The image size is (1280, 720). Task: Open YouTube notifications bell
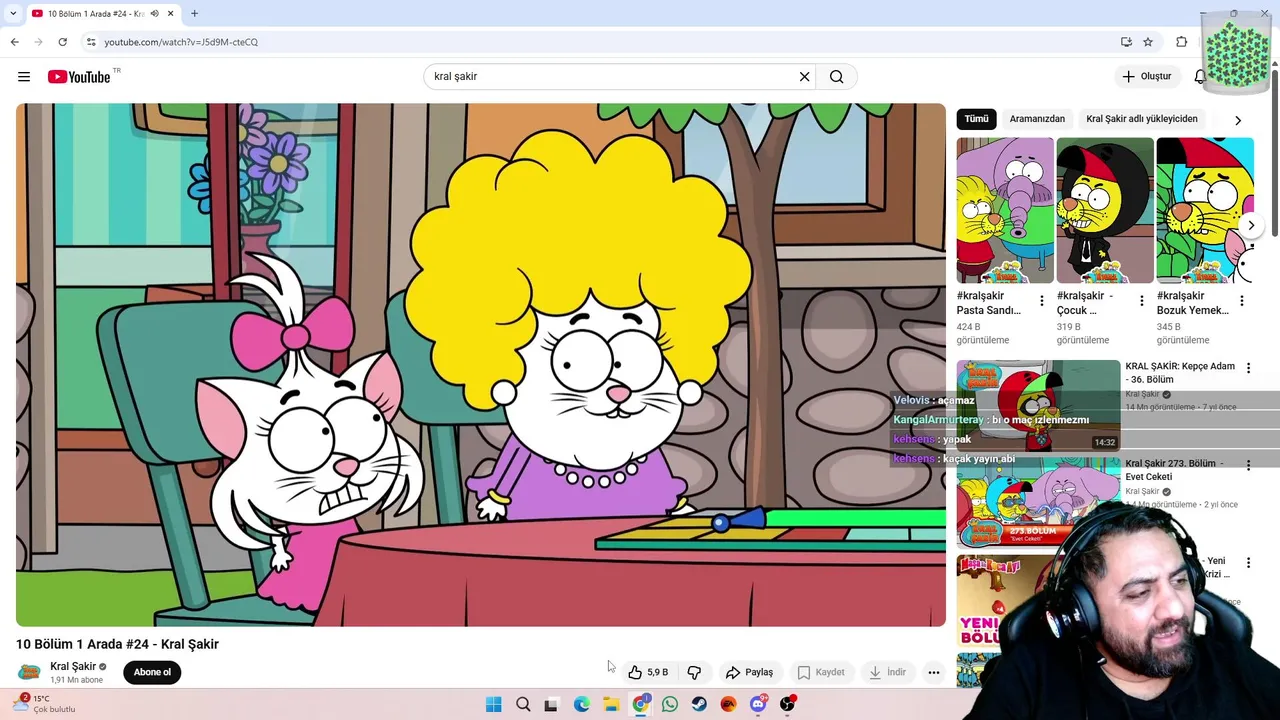1200,77
